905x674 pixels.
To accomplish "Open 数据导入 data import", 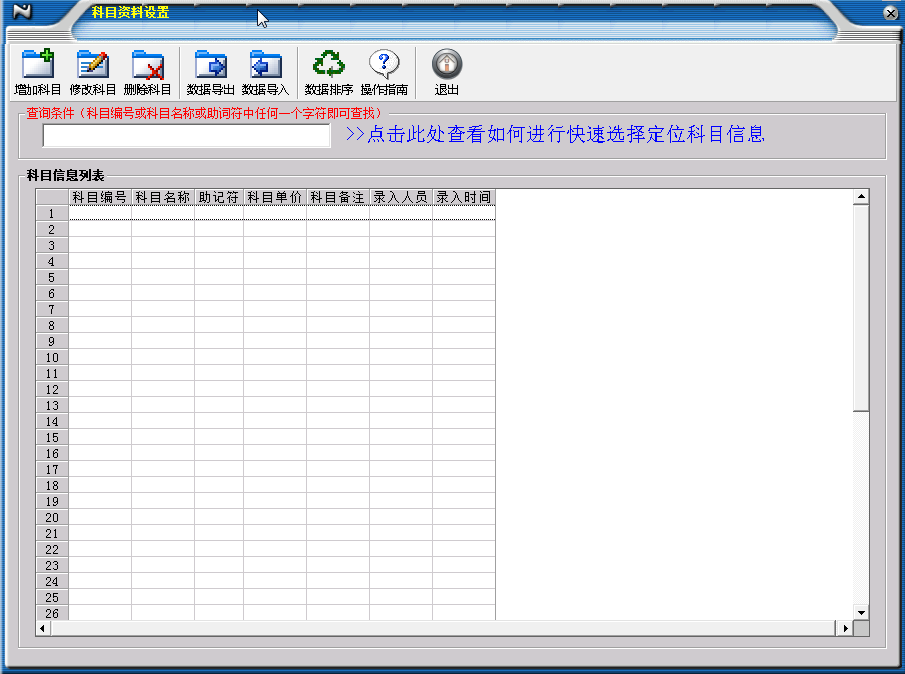I will (x=265, y=72).
